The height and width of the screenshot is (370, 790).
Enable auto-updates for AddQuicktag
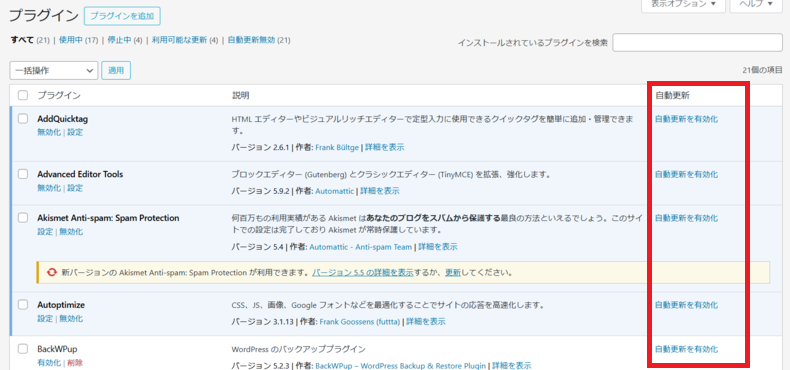click(686, 119)
